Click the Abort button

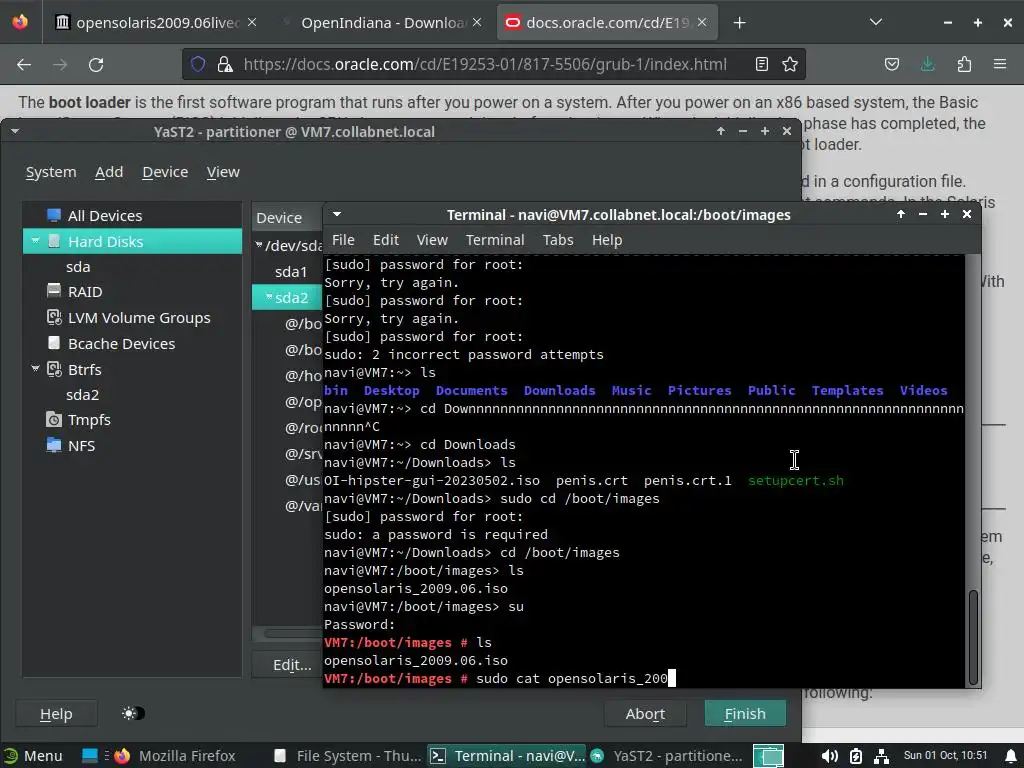[645, 714]
